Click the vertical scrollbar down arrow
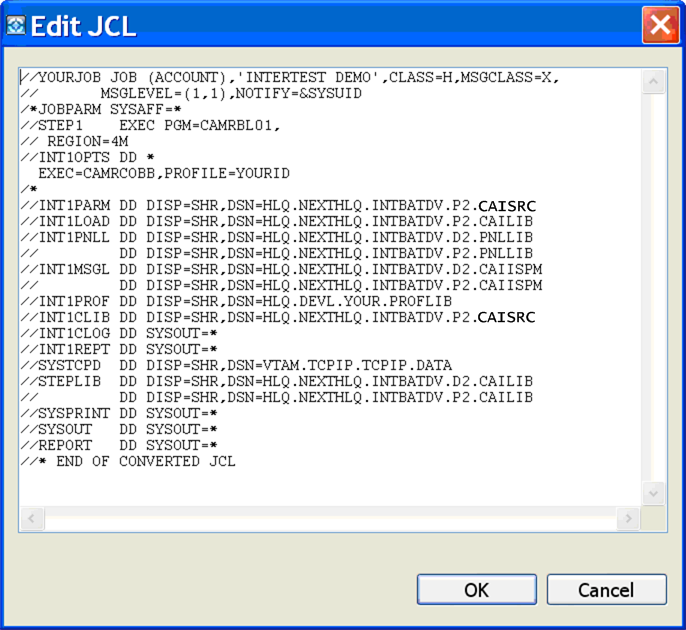This screenshot has height=630, width=686. (654, 494)
